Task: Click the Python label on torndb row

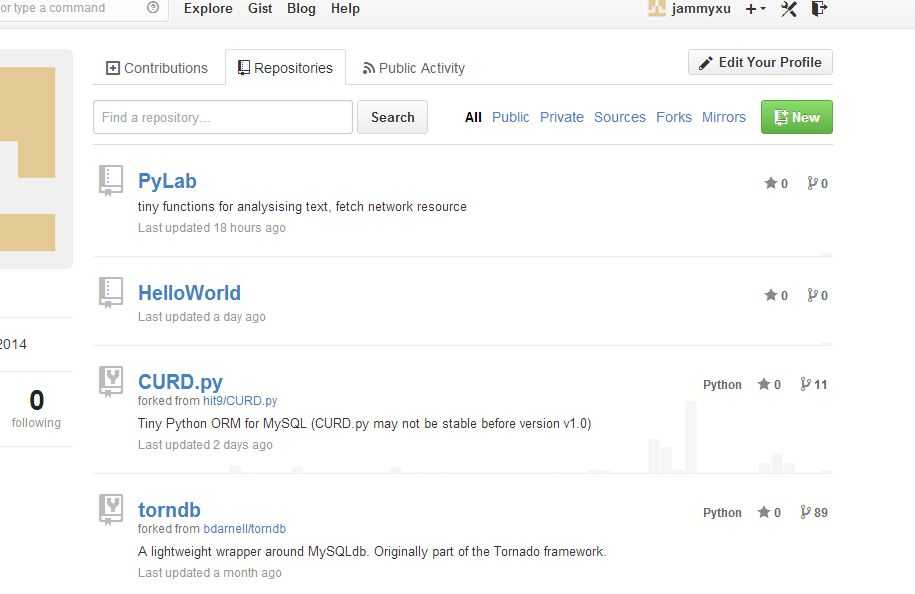Action: point(722,513)
